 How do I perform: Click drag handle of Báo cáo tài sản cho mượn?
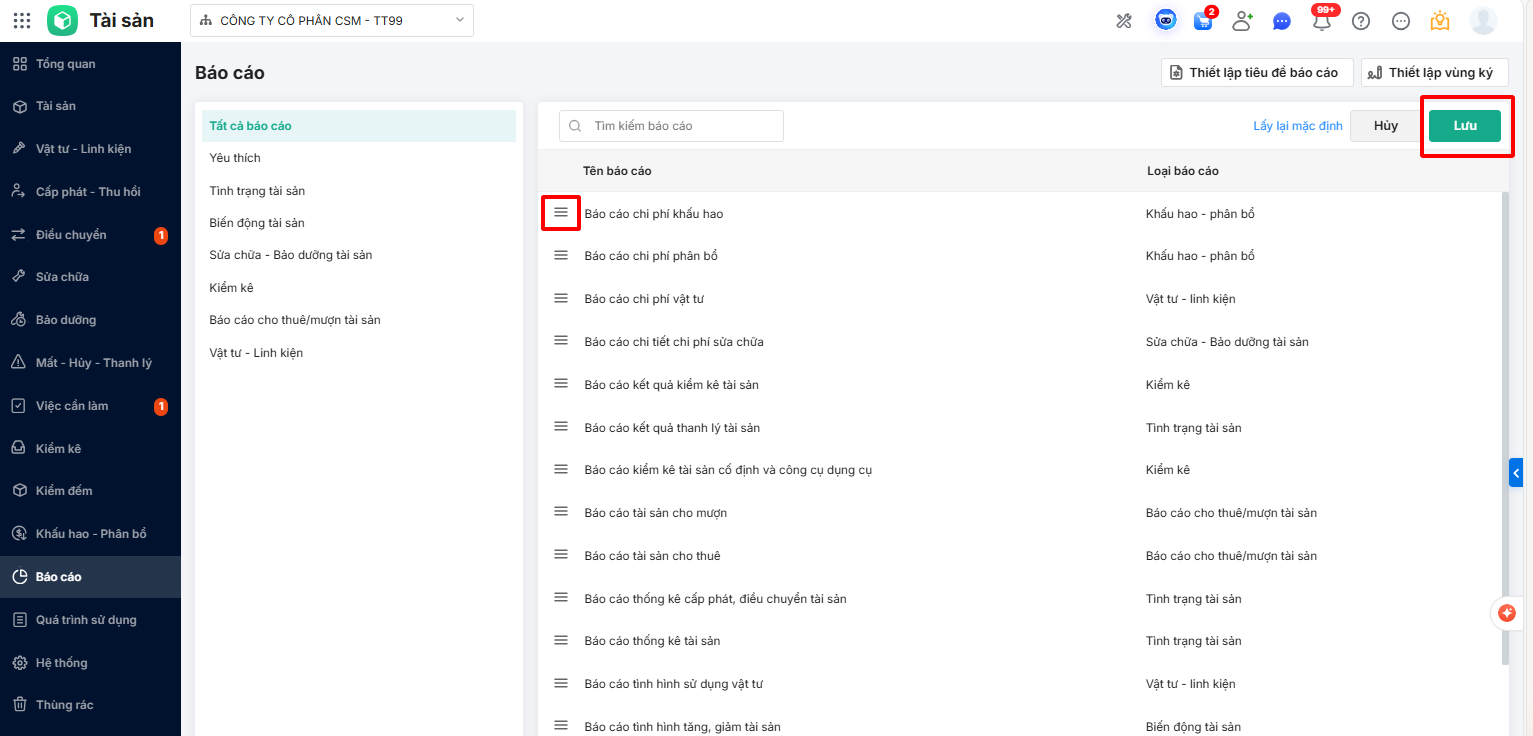pyautogui.click(x=561, y=512)
